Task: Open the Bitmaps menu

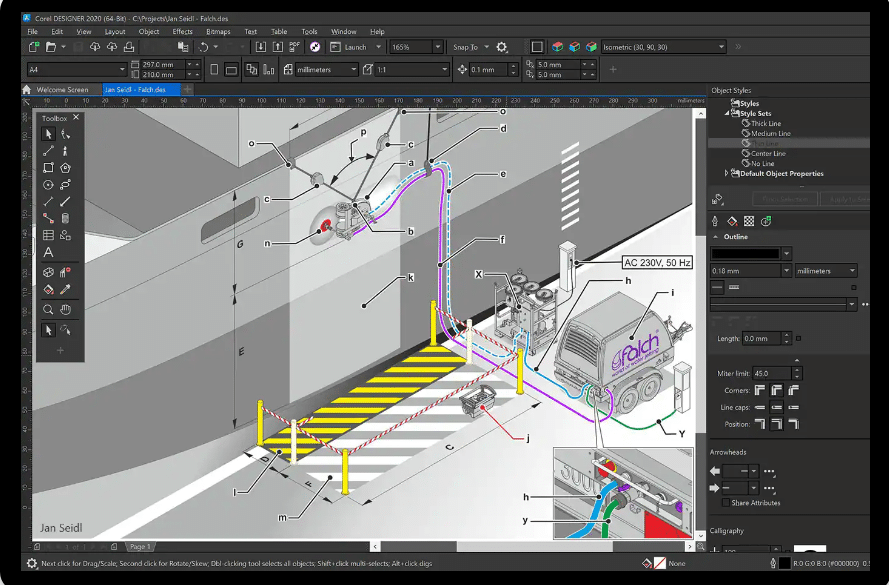Action: point(218,32)
